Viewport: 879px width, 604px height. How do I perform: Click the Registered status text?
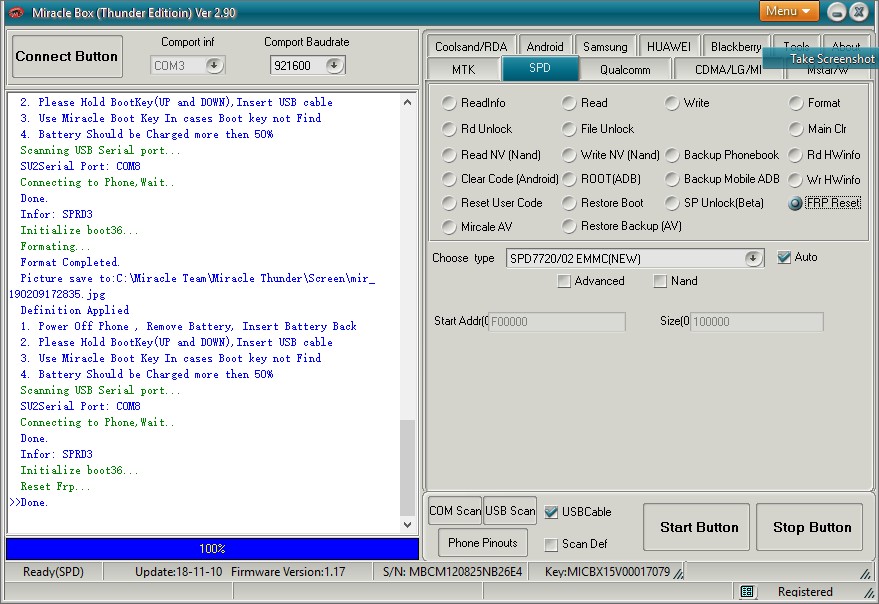(x=805, y=591)
